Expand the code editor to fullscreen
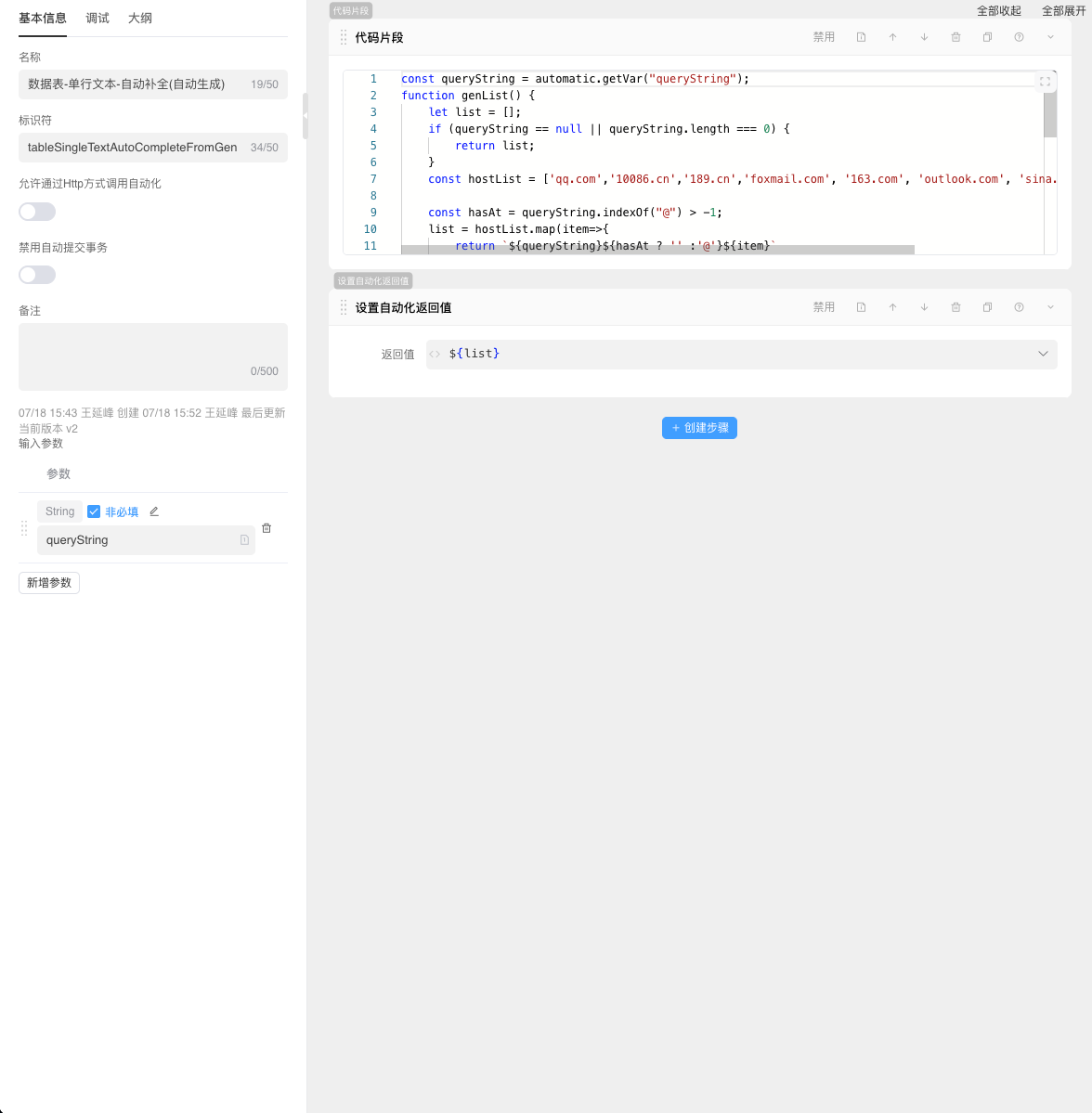This screenshot has width=1092, height=1113. click(x=1045, y=82)
